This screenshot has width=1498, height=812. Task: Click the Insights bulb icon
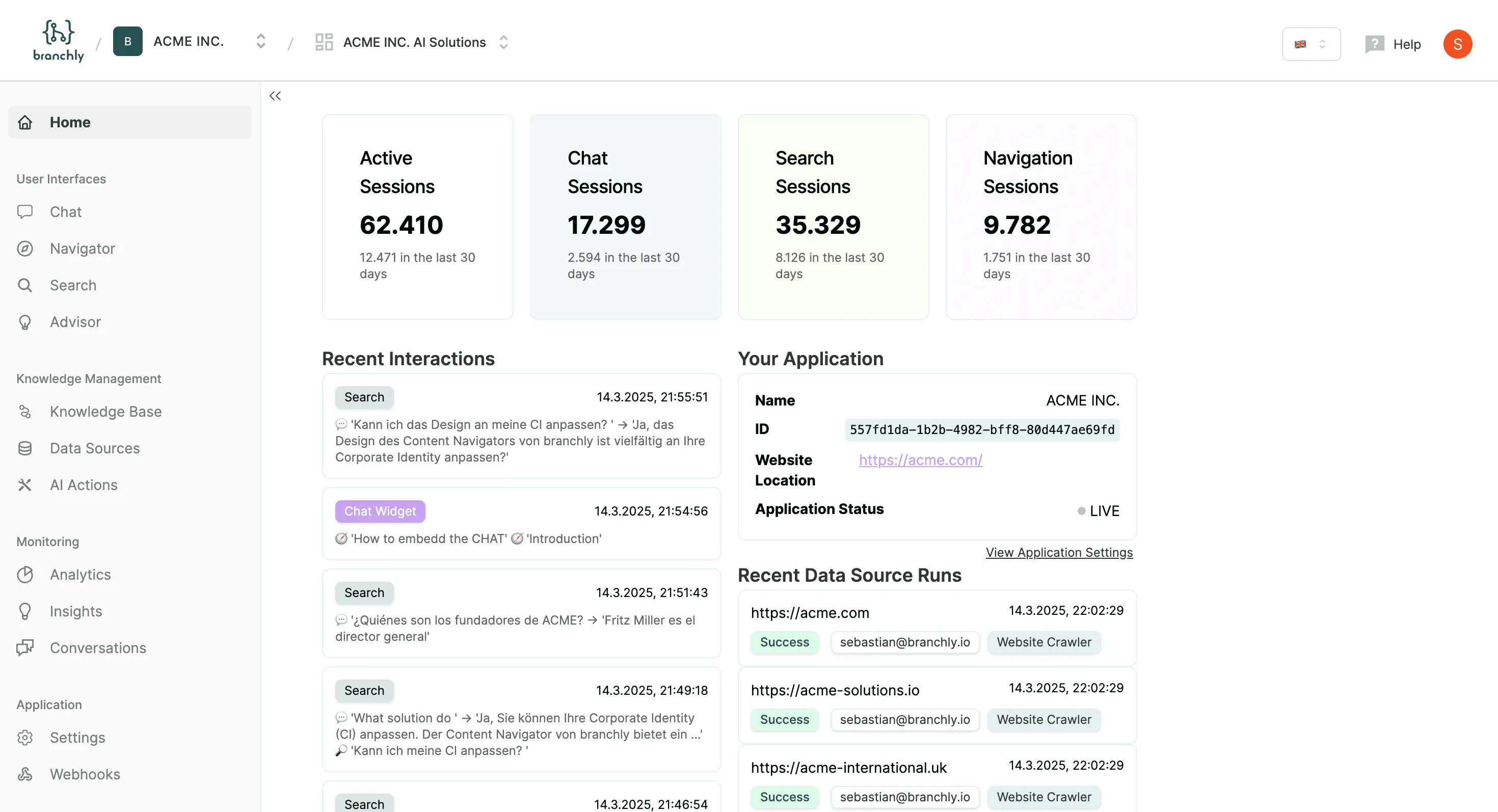(x=25, y=611)
